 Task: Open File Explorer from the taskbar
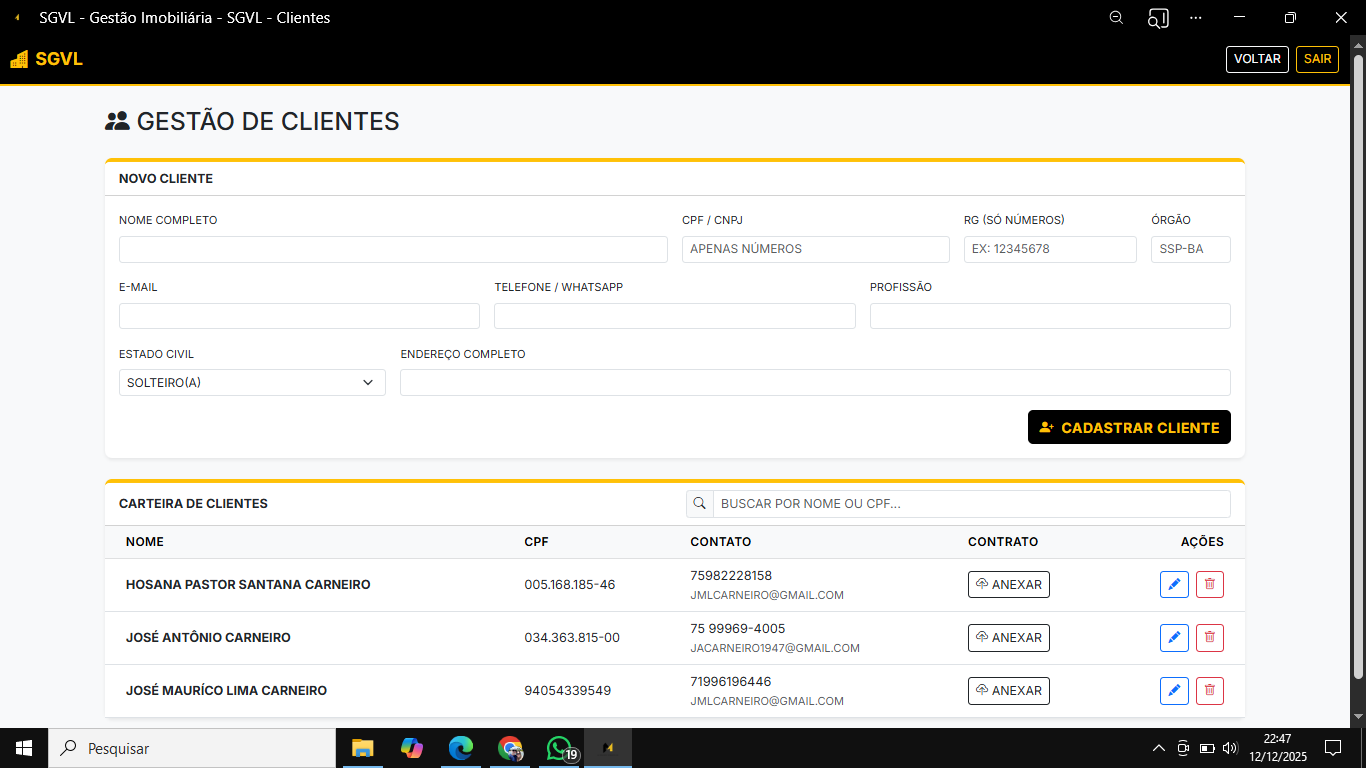coord(362,748)
